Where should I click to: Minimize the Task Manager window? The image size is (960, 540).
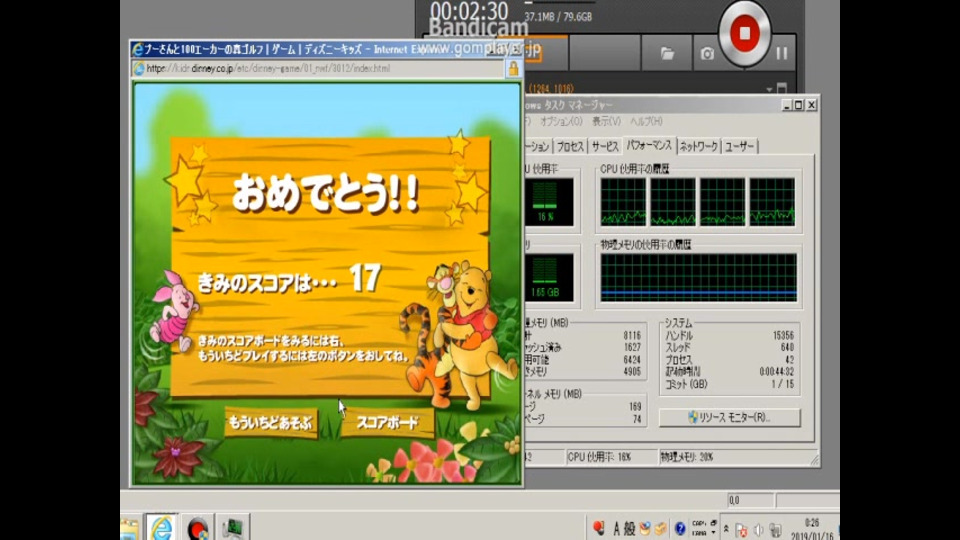[787, 105]
